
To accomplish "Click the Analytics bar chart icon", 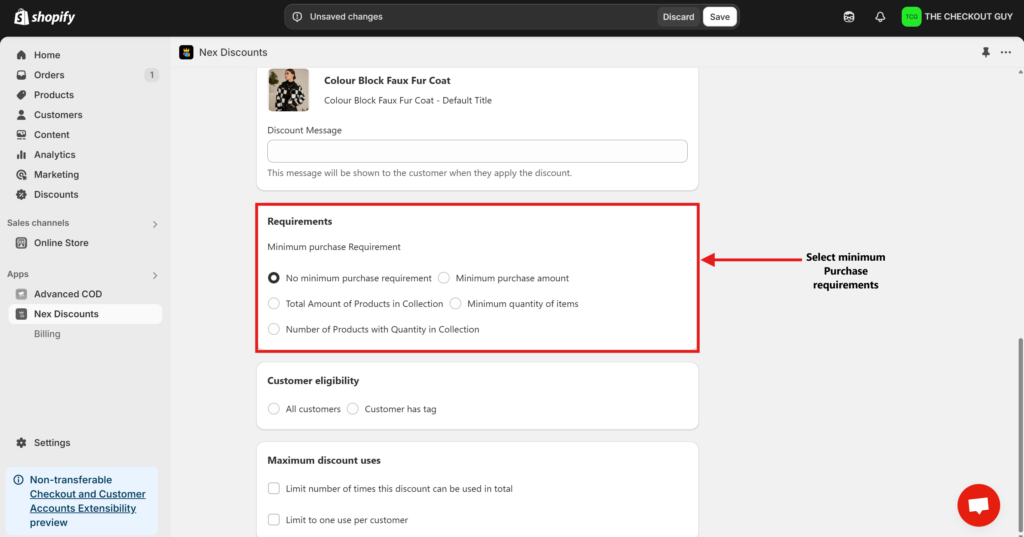I will [x=22, y=155].
